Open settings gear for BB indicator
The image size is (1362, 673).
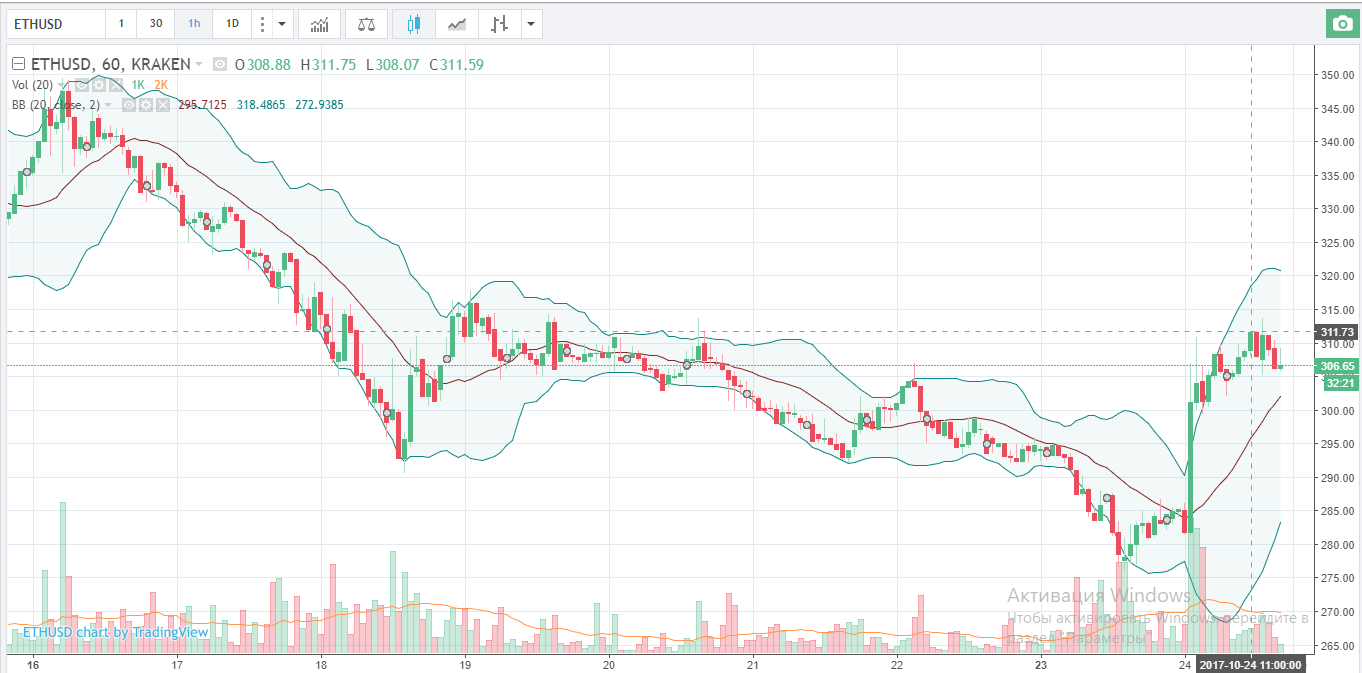coord(146,105)
